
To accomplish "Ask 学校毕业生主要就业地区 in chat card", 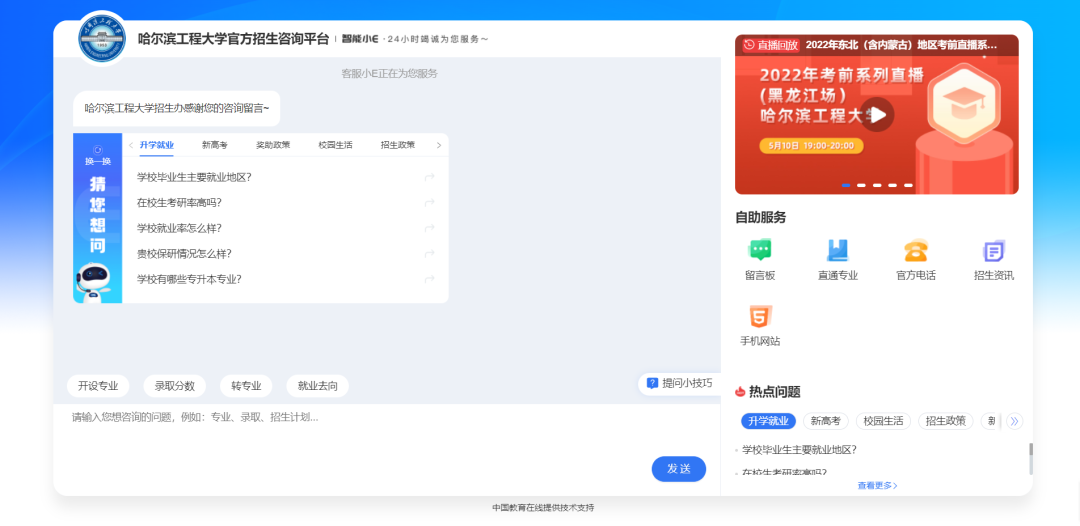I will [x=194, y=177].
